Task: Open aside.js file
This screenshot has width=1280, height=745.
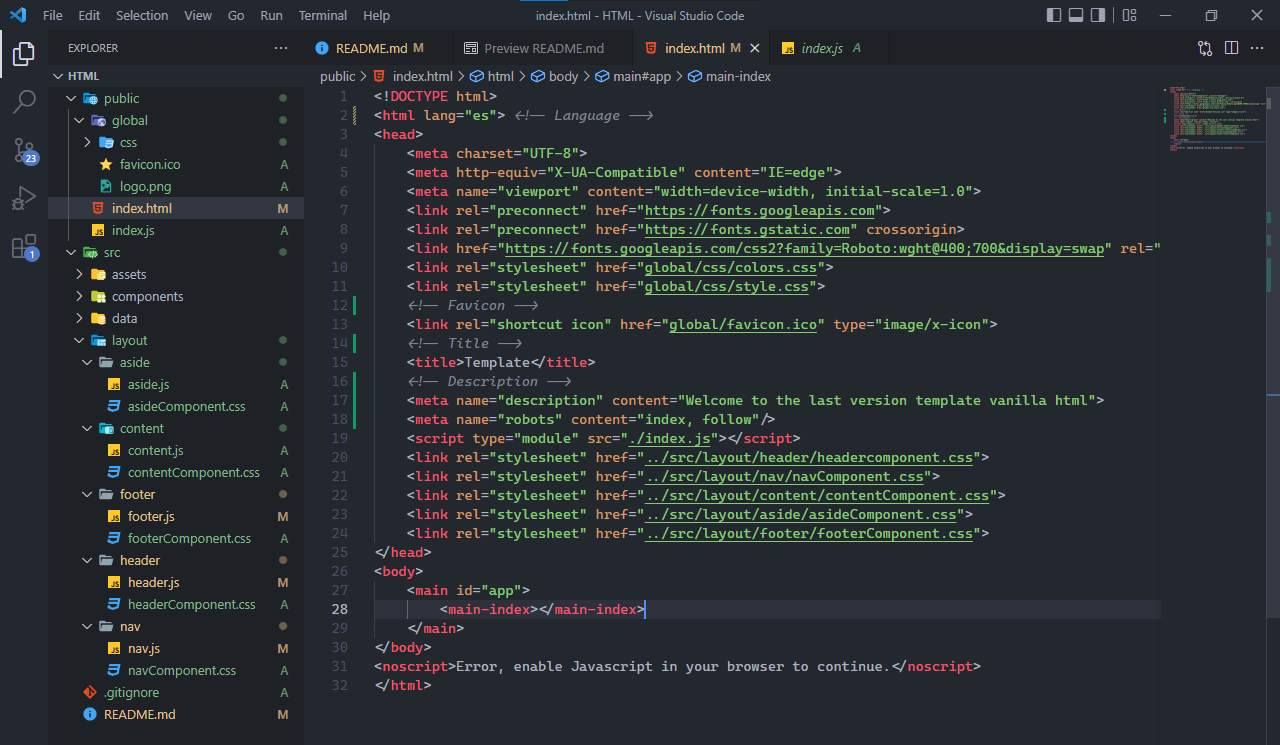Action: pyautogui.click(x=176, y=384)
